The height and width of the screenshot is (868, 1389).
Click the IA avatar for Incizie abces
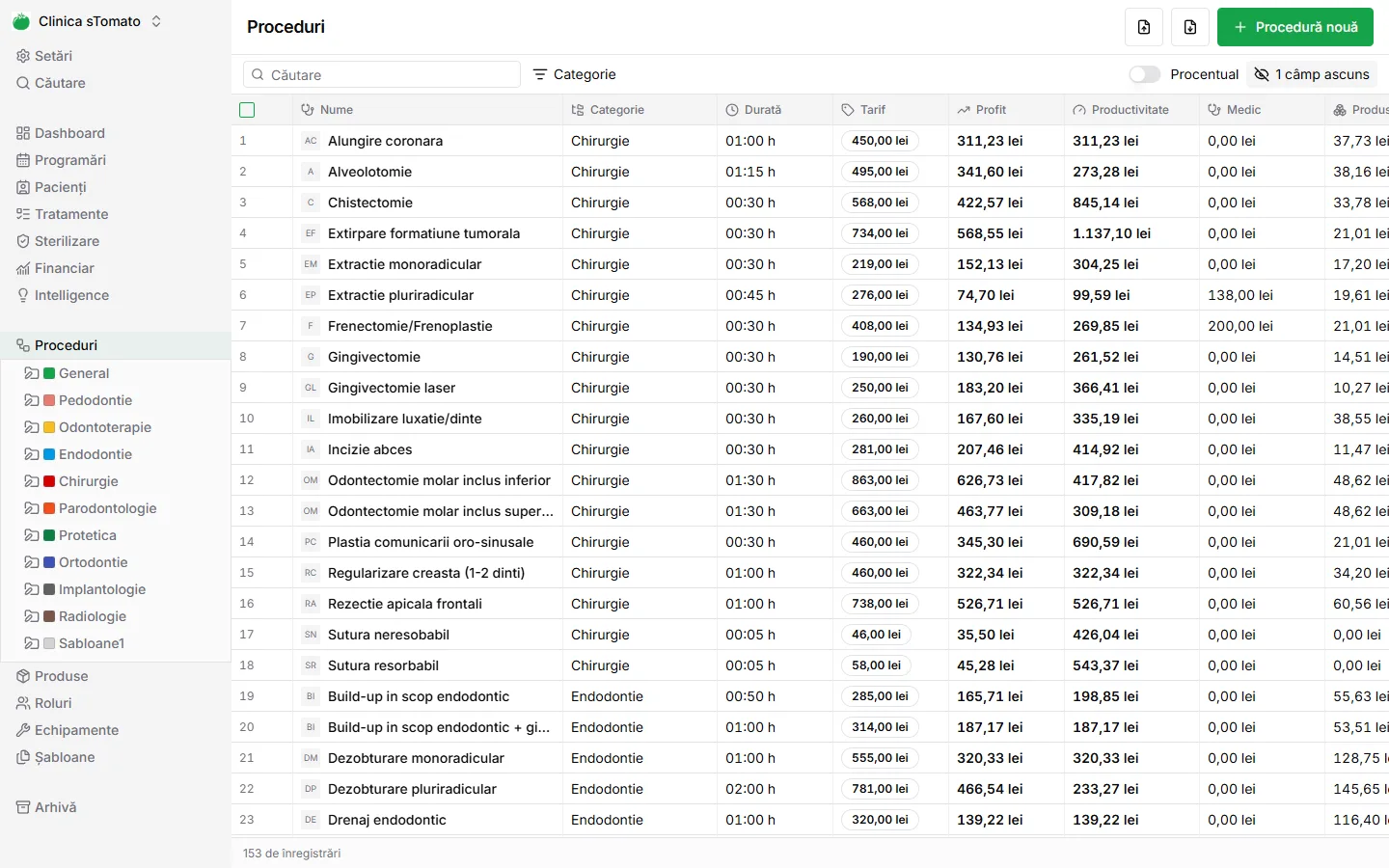(311, 449)
